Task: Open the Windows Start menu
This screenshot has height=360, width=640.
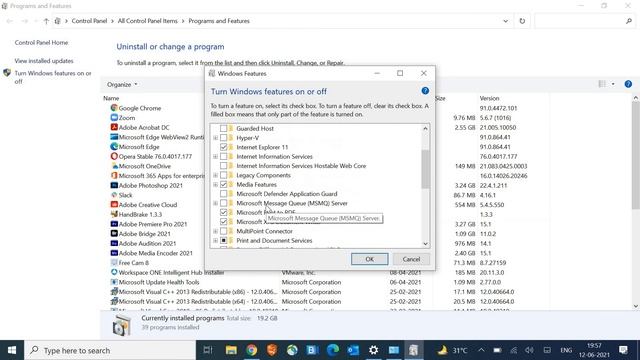Action: 12,350
